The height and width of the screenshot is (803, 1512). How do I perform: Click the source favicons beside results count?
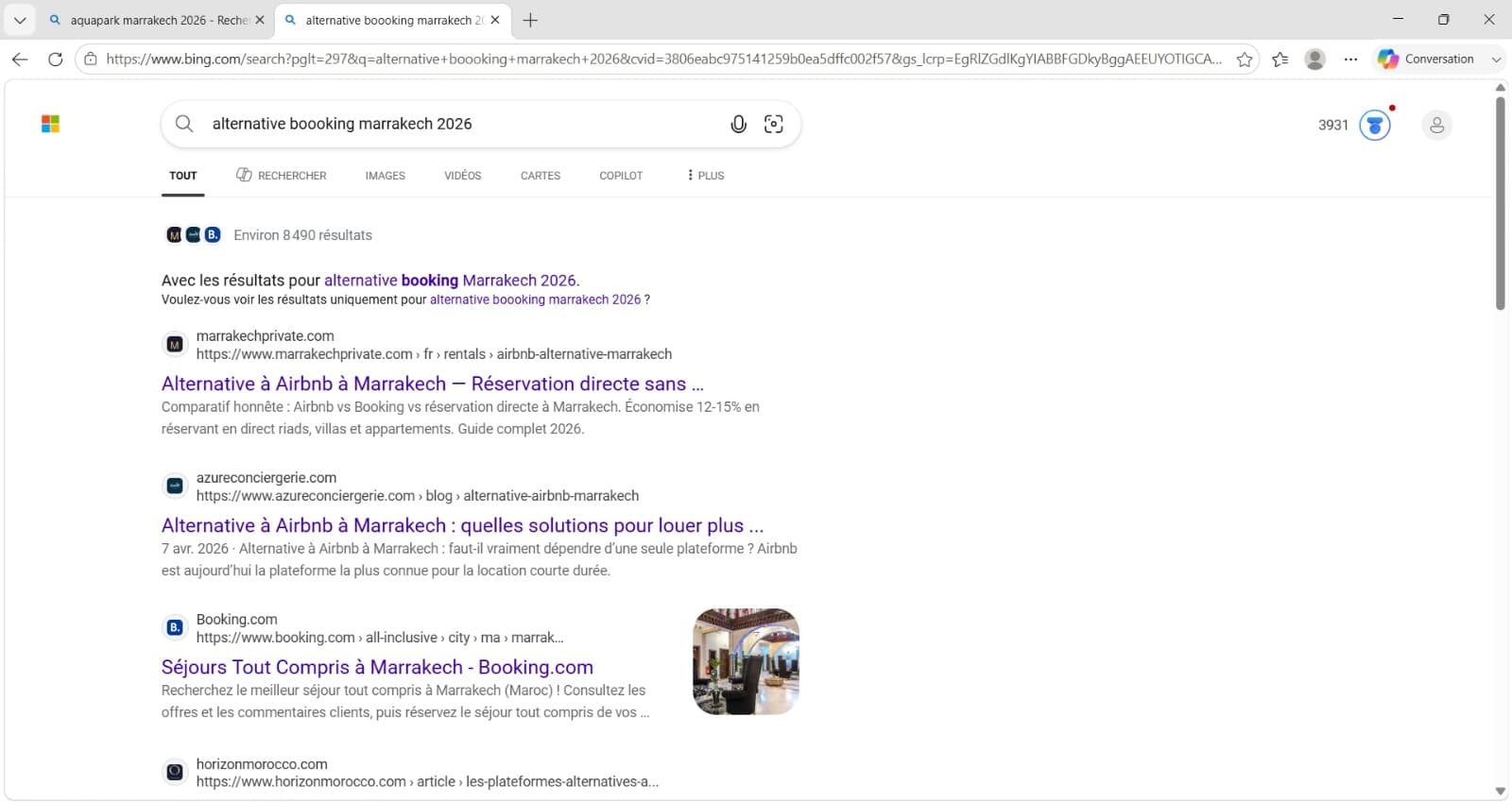tap(193, 234)
